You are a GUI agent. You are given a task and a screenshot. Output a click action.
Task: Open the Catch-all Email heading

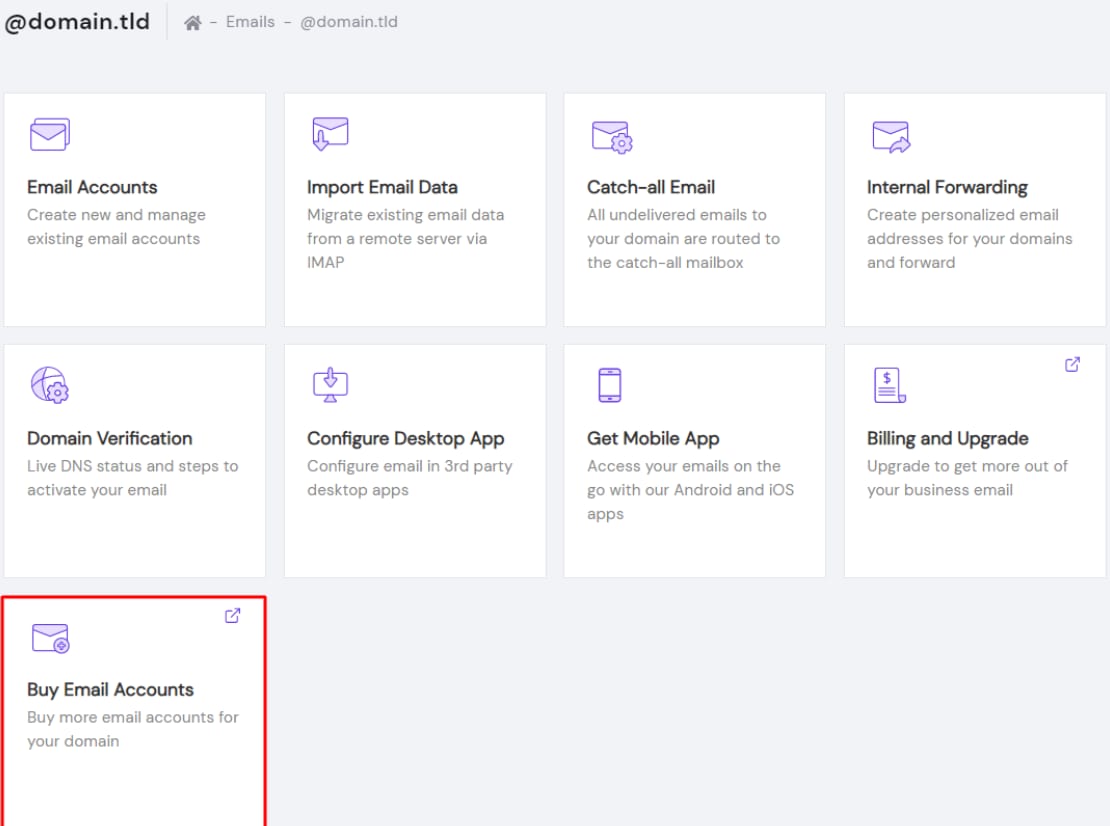point(651,187)
